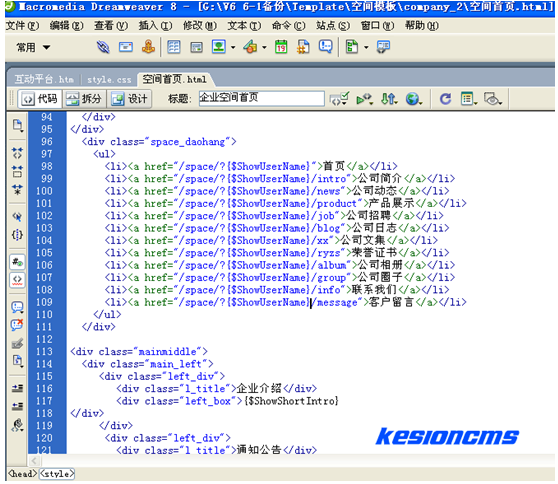
Task: Open the validate markup dropdown
Action: [x=339, y=99]
